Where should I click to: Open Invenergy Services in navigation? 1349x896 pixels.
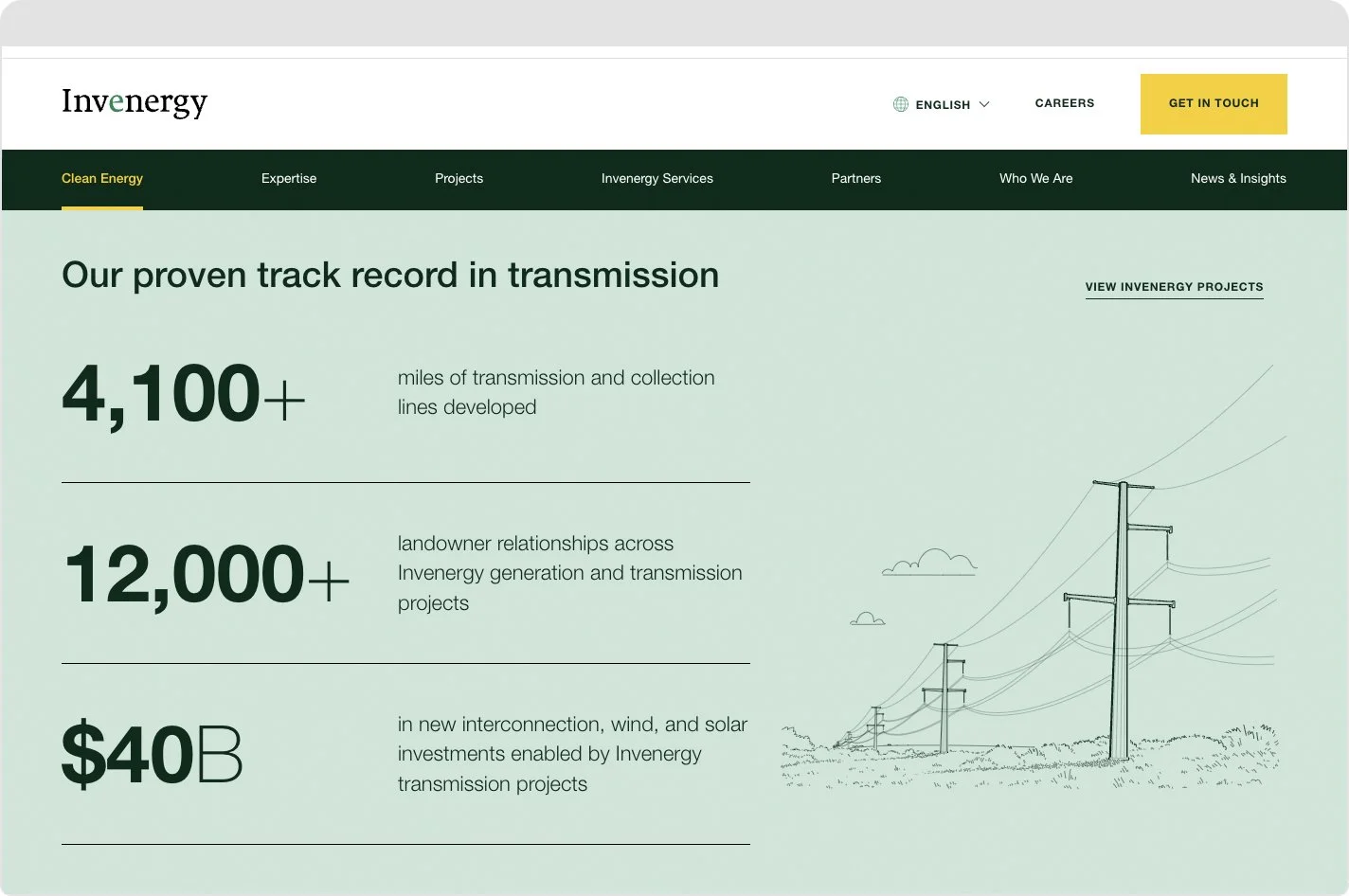pos(657,178)
